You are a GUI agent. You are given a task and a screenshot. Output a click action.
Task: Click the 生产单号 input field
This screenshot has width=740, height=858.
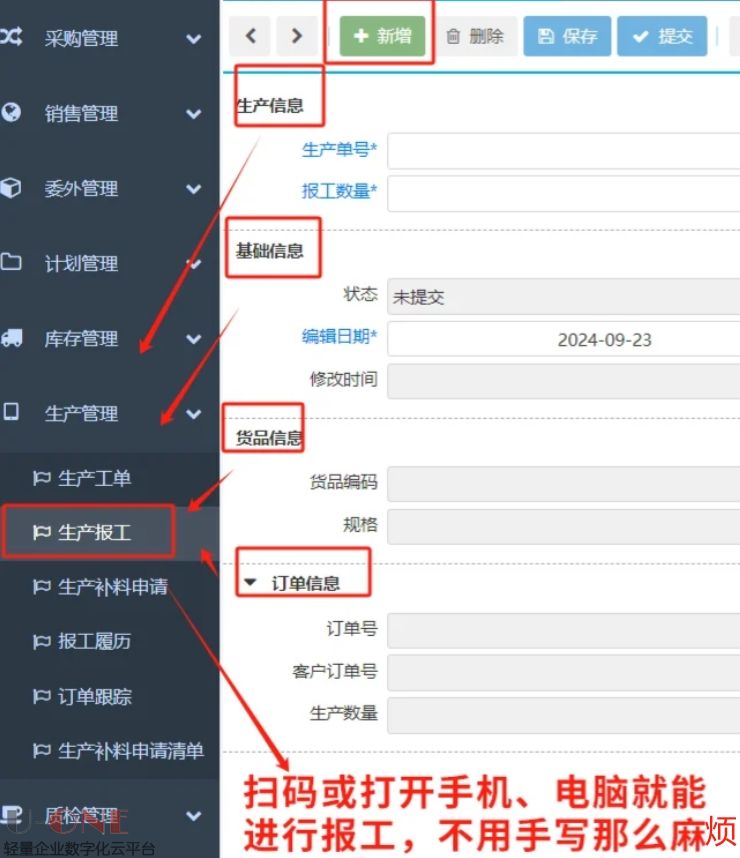[x=564, y=150]
